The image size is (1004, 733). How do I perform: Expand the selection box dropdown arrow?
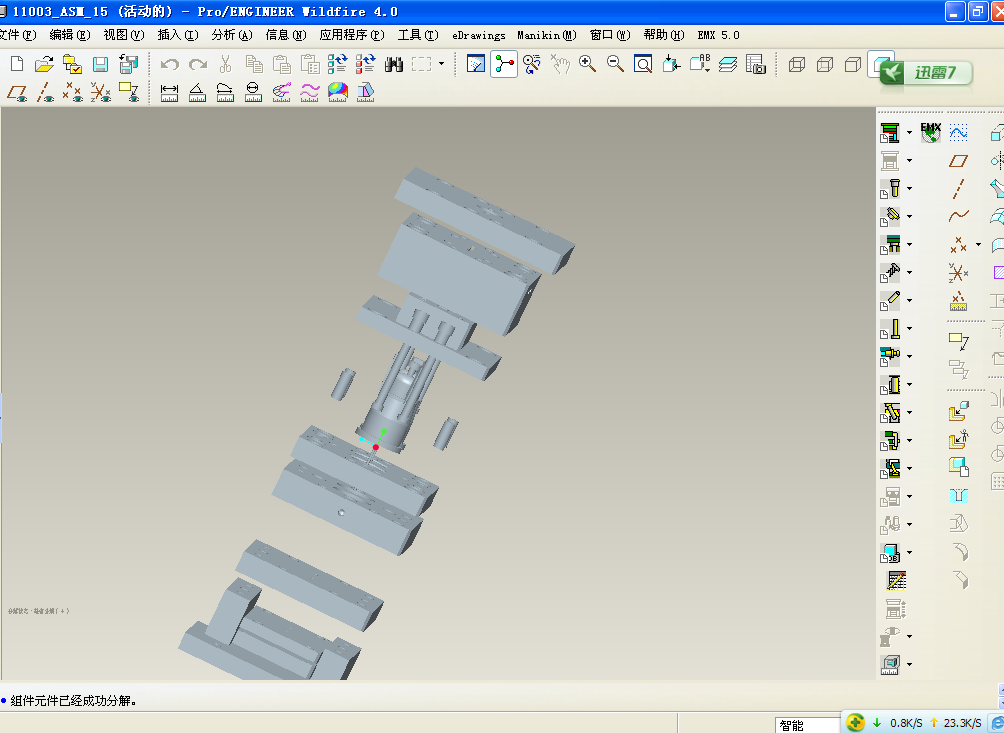pyautogui.click(x=441, y=64)
